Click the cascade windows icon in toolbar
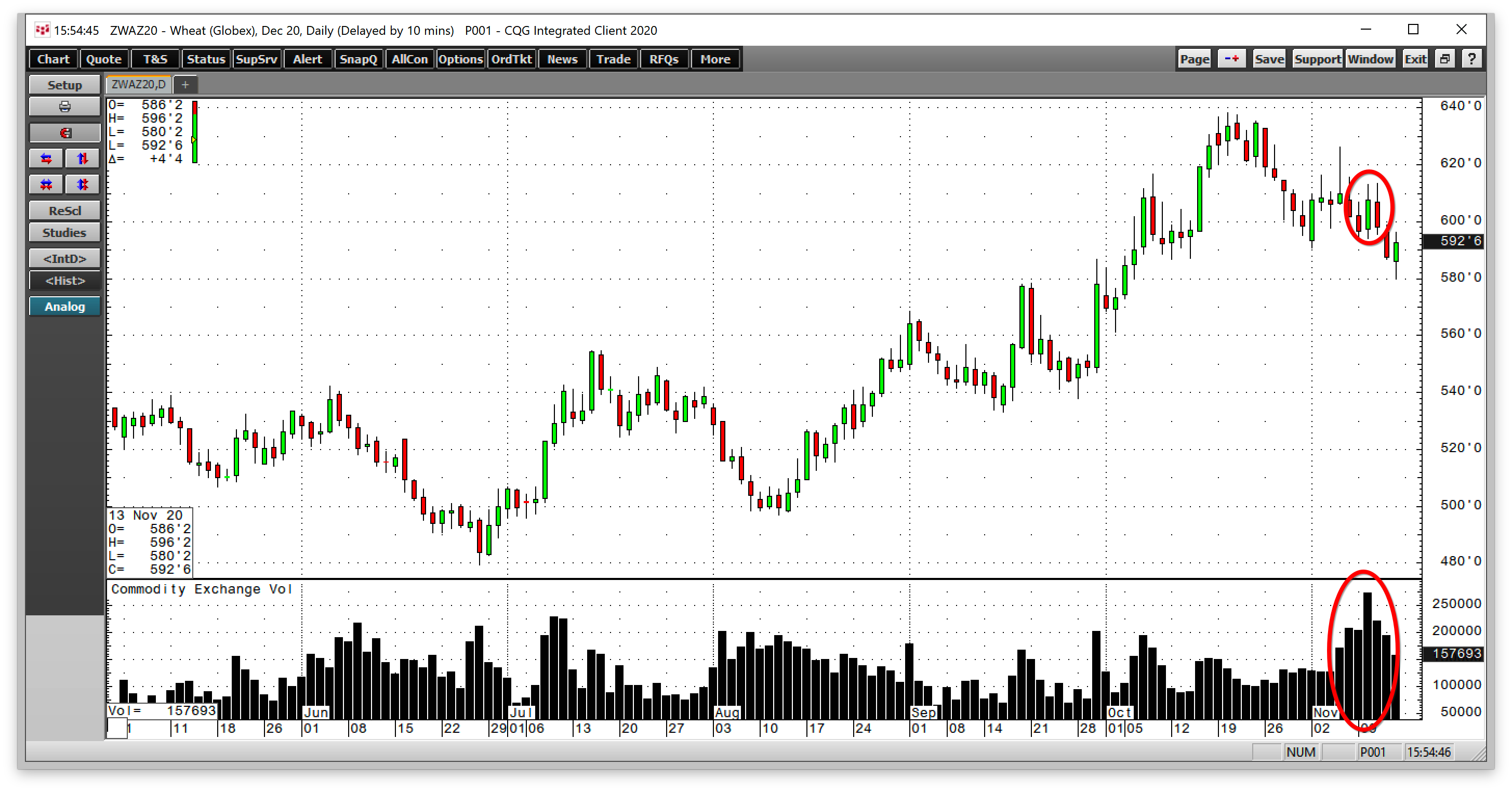The image size is (1512, 791). [x=1444, y=59]
